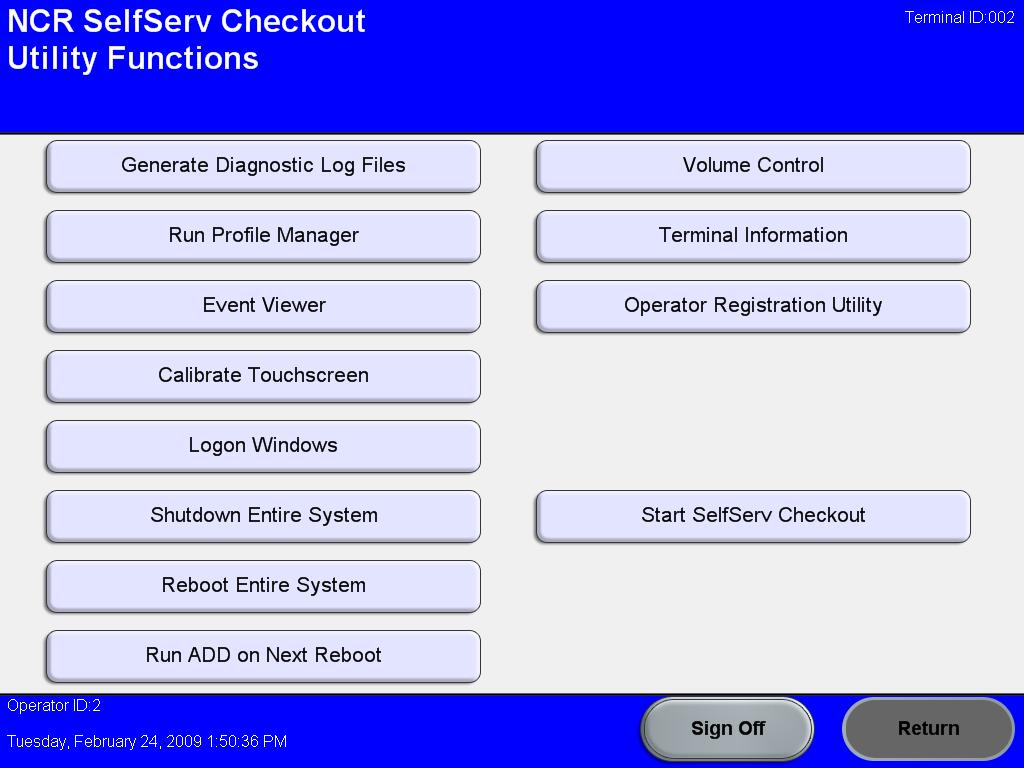
Task: View Terminal Information
Action: (x=753, y=236)
